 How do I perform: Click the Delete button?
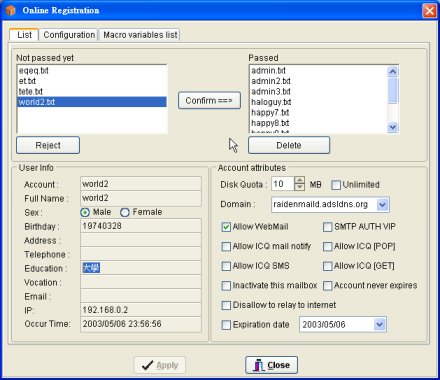tap(289, 145)
